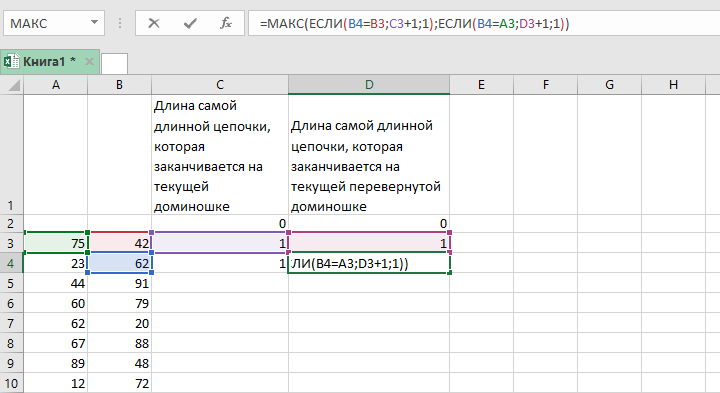Click cell B5 containing 91

pyautogui.click(x=119, y=283)
